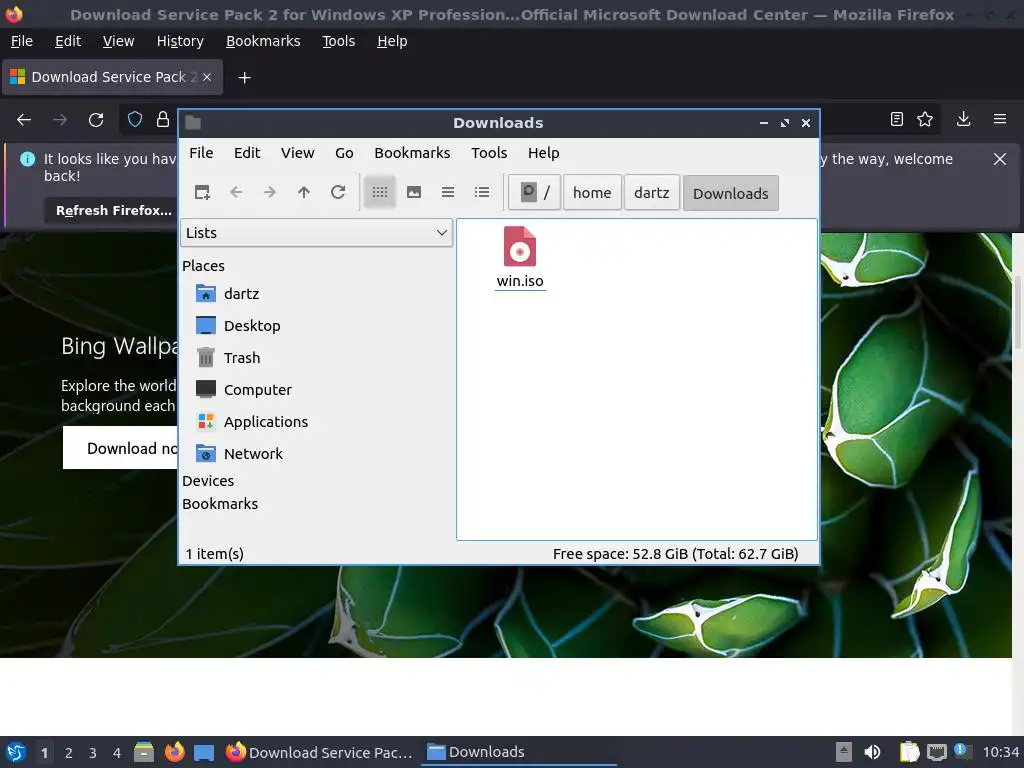
Task: Click Refresh Firefox button
Action: (114, 210)
